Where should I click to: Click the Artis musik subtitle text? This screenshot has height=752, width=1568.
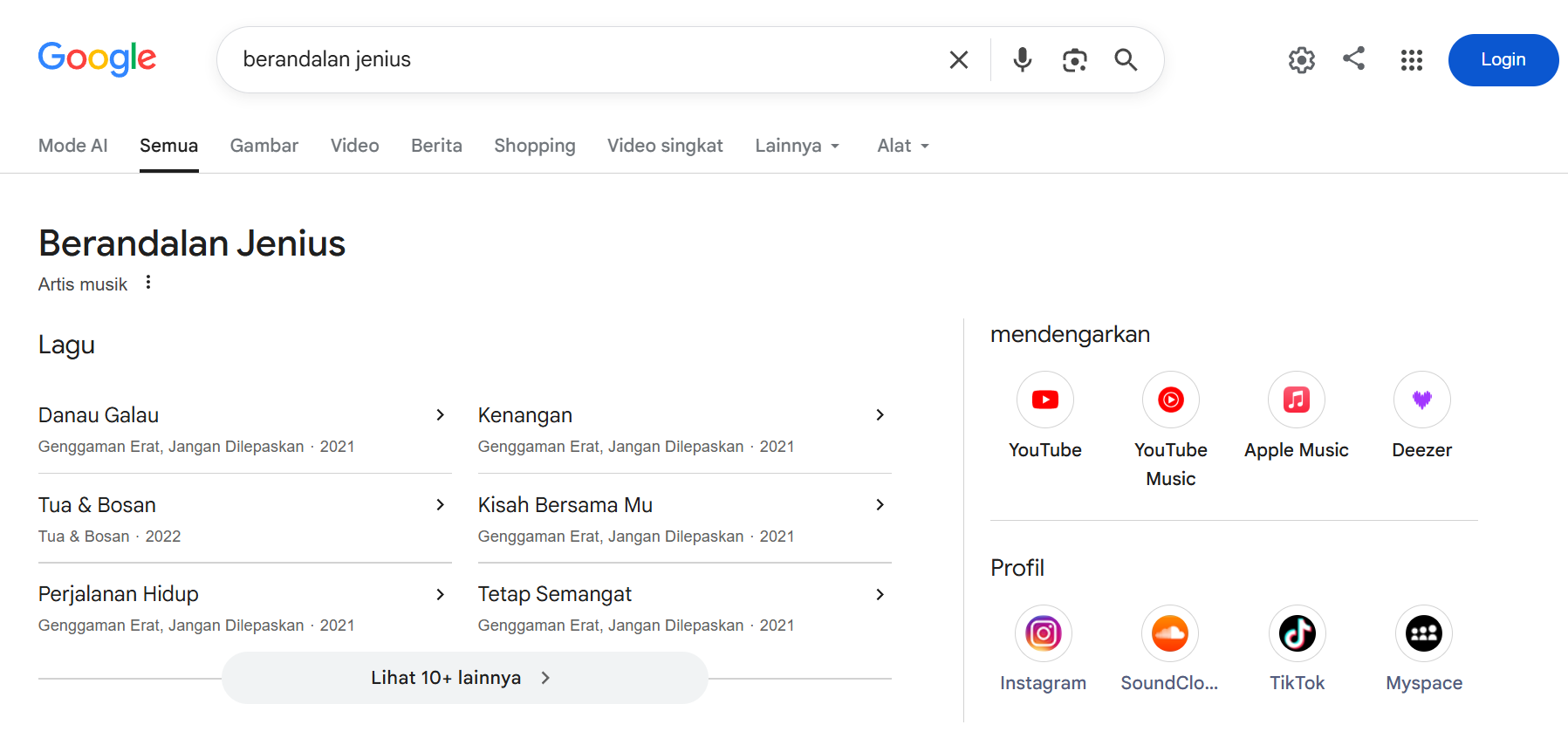click(83, 284)
